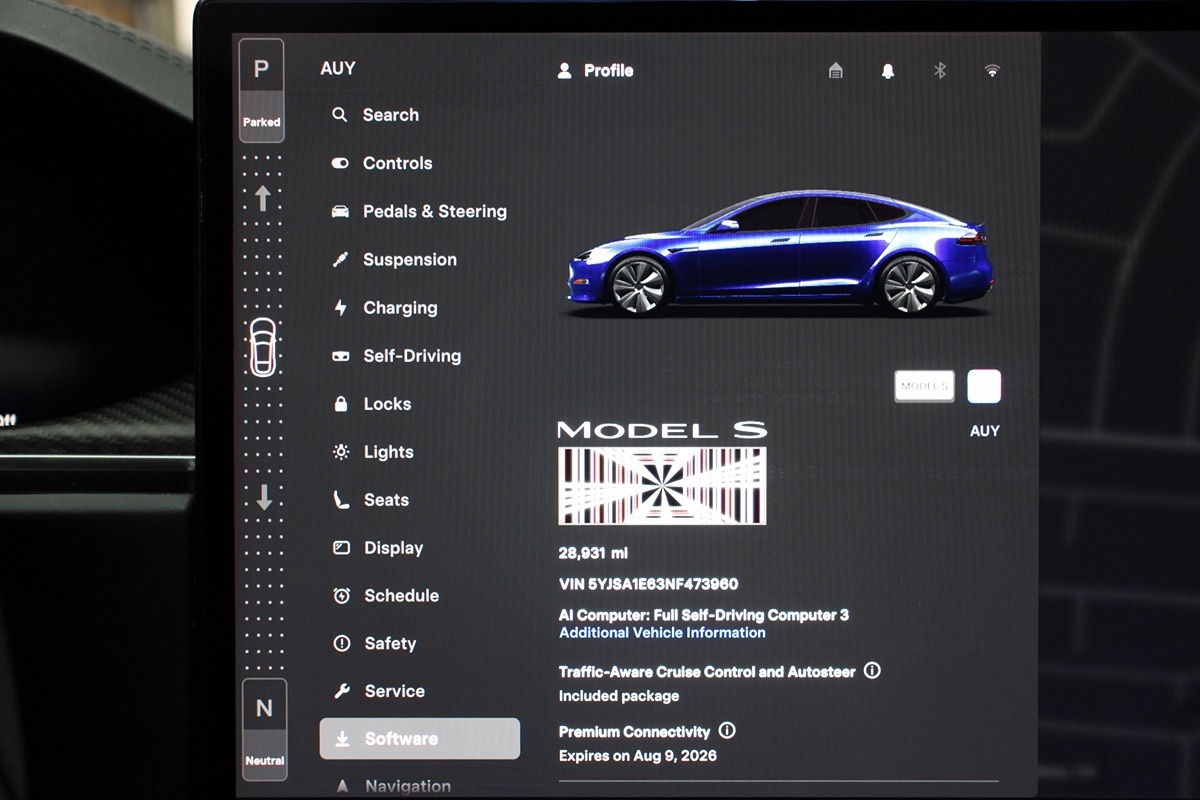Tap the 'Expires on Aug 9, 2026' text
Viewport: 1200px width, 800px height.
coord(638,756)
